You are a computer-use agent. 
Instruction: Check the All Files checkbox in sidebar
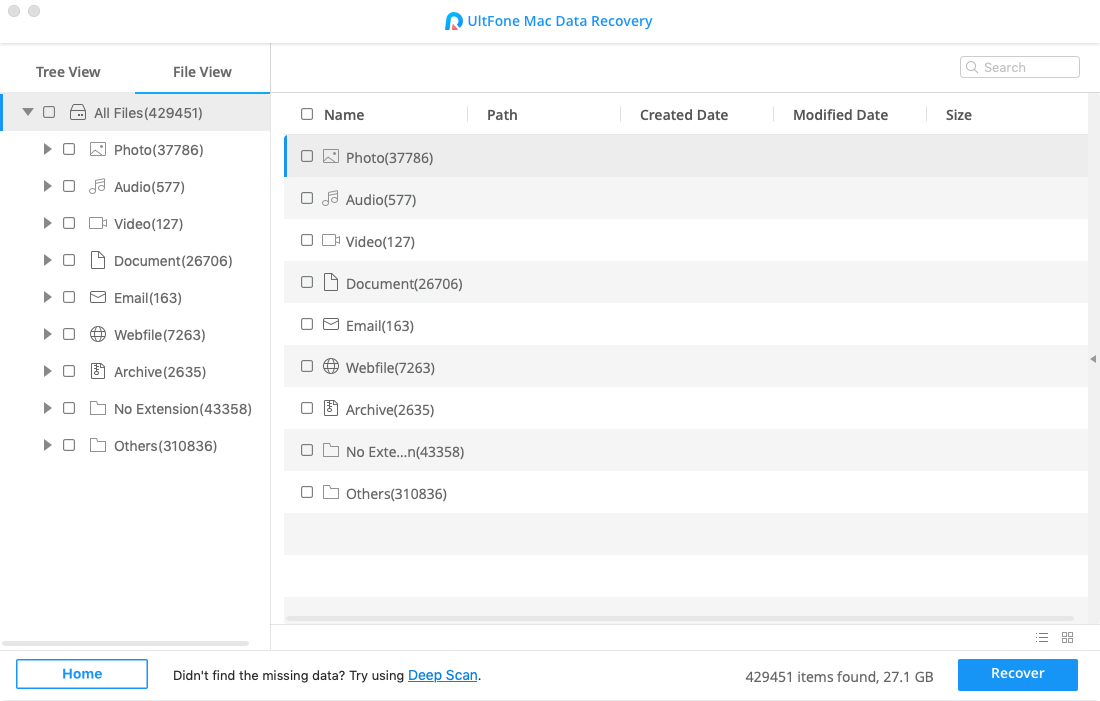tap(49, 112)
